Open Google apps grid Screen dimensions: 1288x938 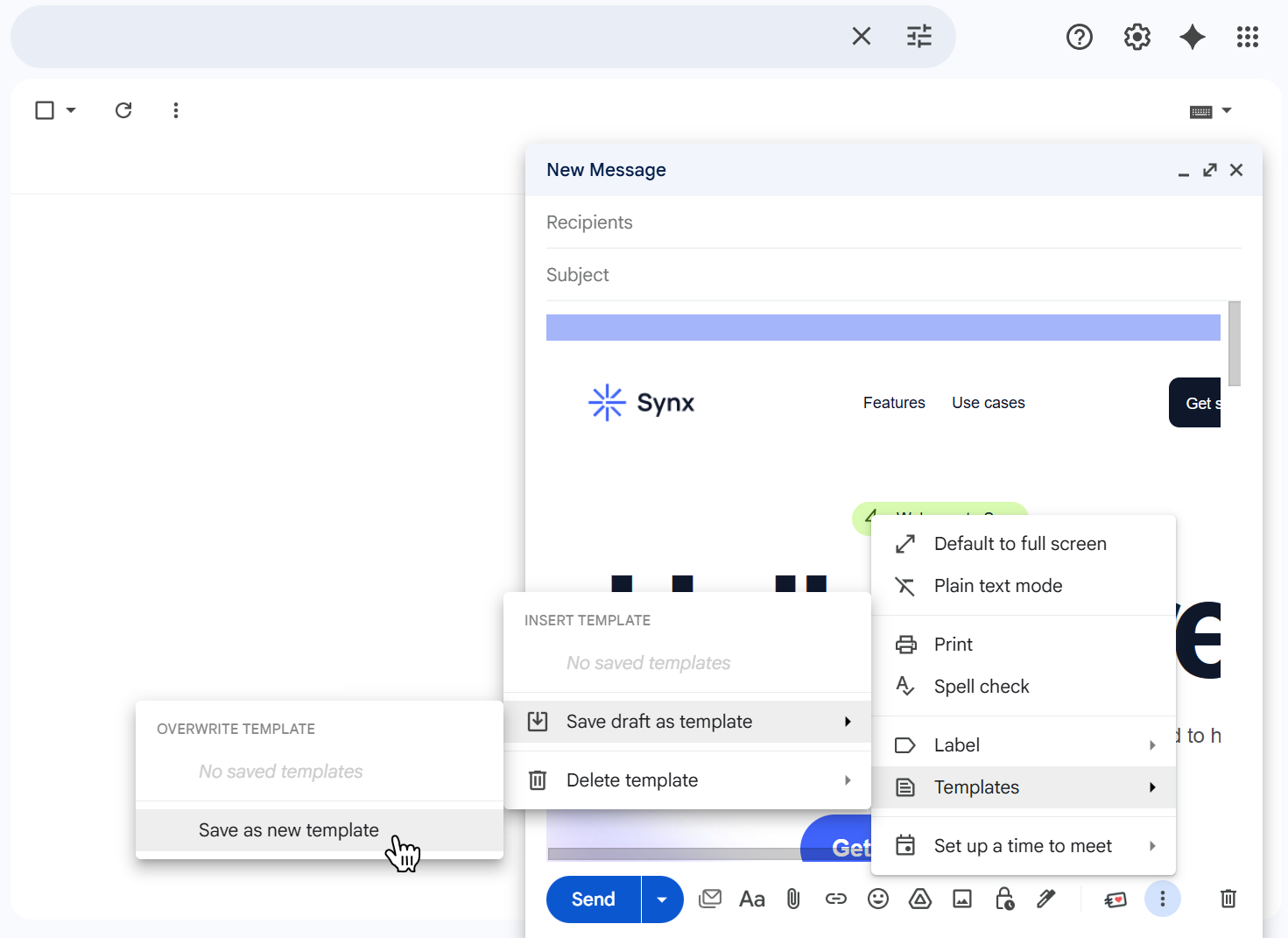tap(1248, 37)
